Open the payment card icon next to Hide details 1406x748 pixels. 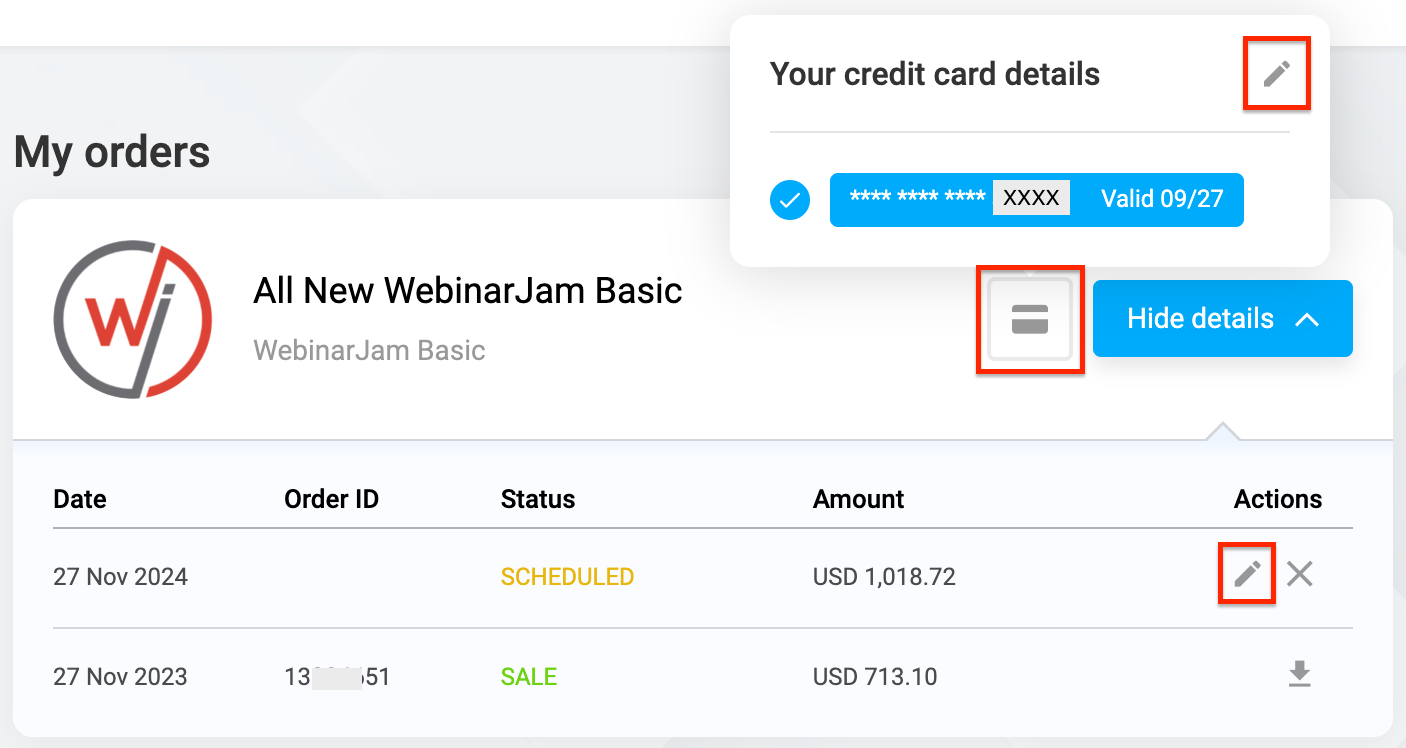click(x=1030, y=318)
